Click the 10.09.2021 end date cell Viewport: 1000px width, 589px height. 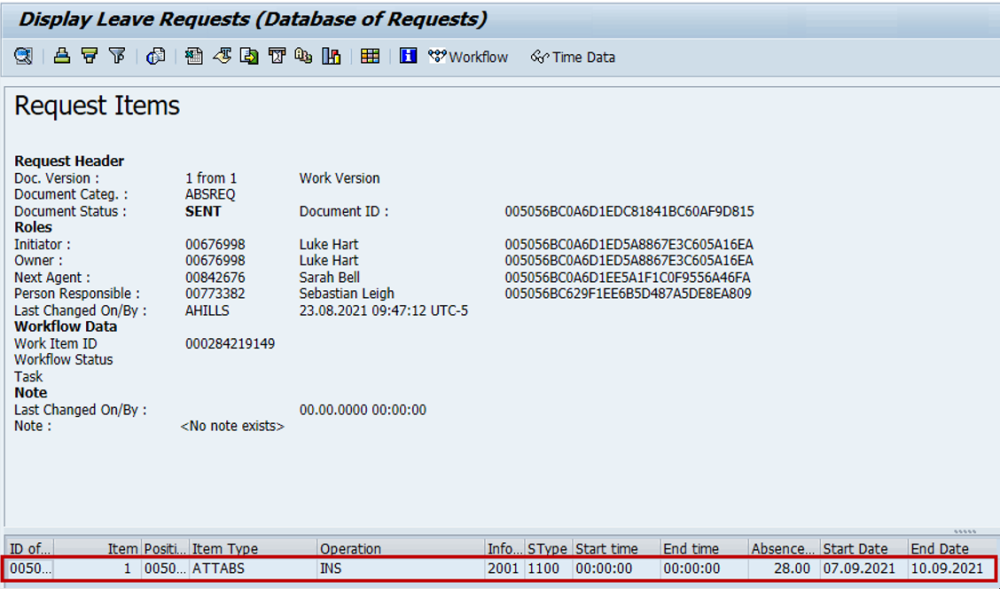[x=952, y=568]
